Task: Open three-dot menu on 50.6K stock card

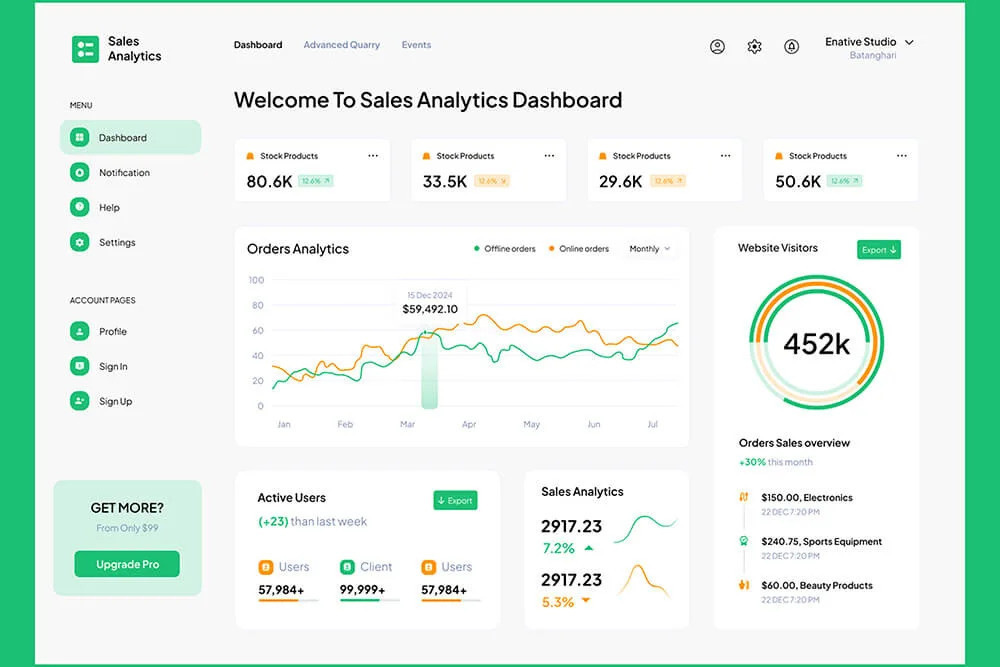Action: pos(902,156)
